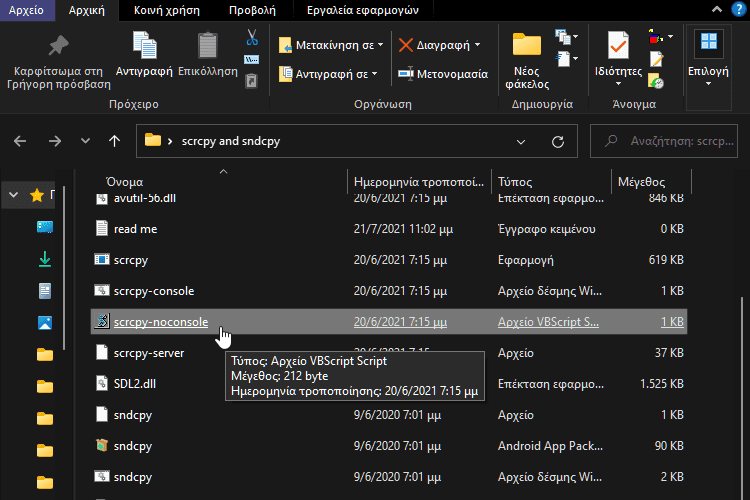This screenshot has width=750, height=500.
Task: Open Desktop from the sidebar
Action: [x=45, y=227]
